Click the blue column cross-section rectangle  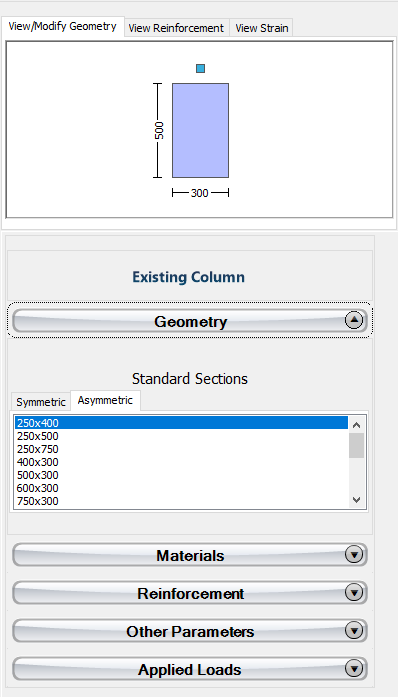point(201,130)
